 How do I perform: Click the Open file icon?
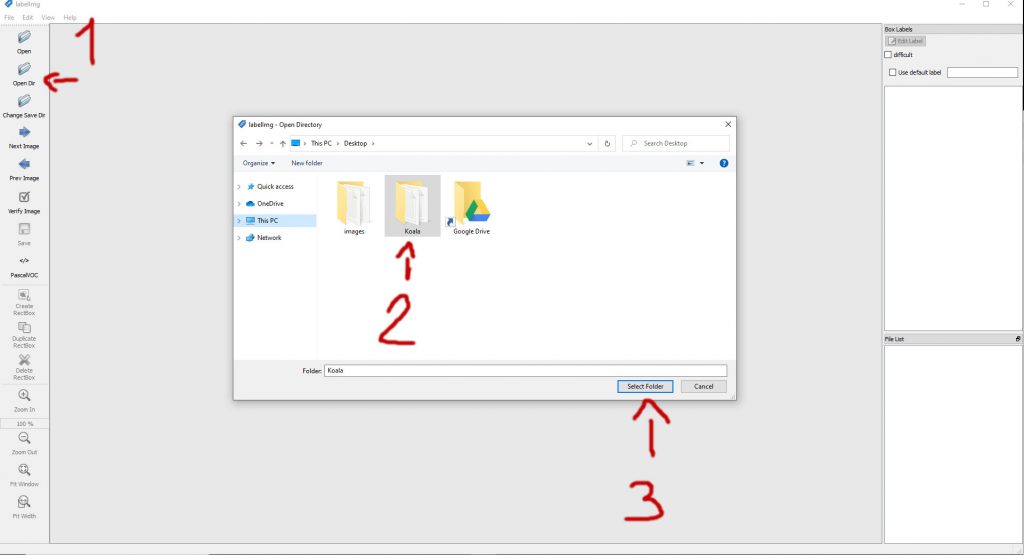tap(24, 37)
